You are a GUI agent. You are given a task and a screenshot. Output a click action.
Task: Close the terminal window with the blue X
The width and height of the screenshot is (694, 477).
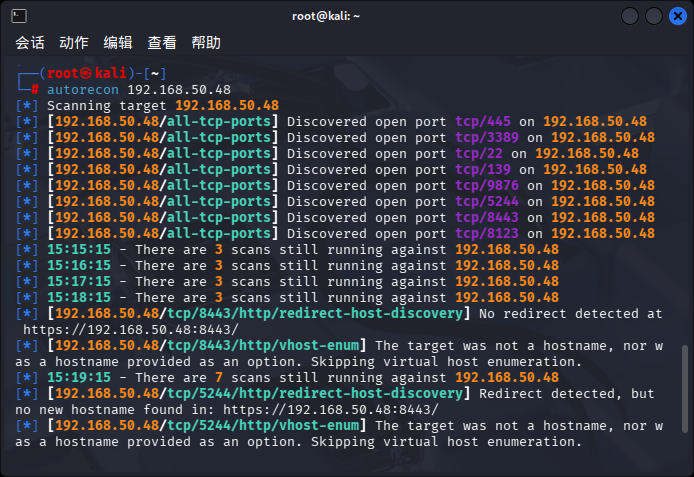(x=677, y=16)
